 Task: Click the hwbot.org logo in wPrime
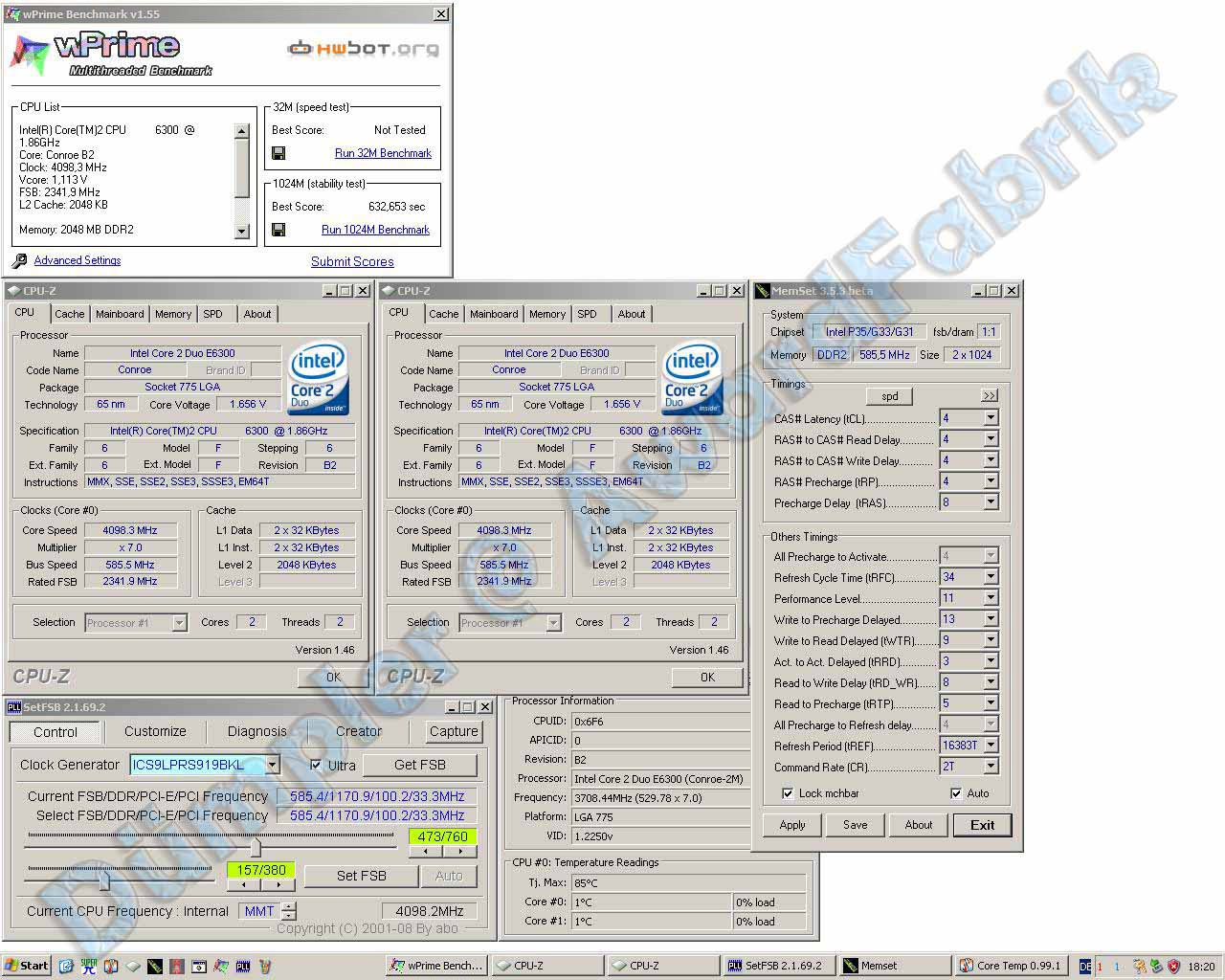[364, 48]
